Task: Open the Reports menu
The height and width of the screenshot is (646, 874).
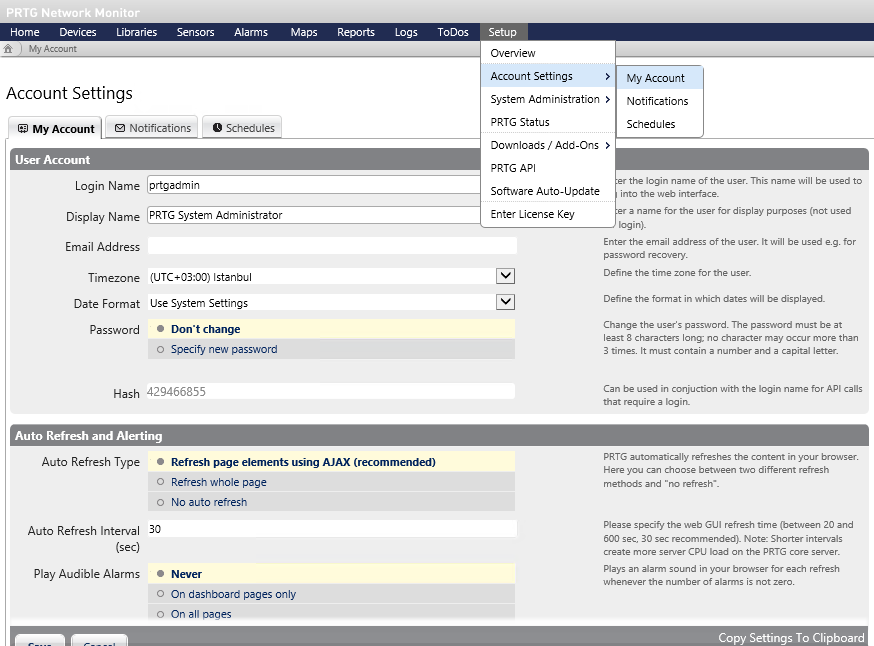Action: pos(356,32)
